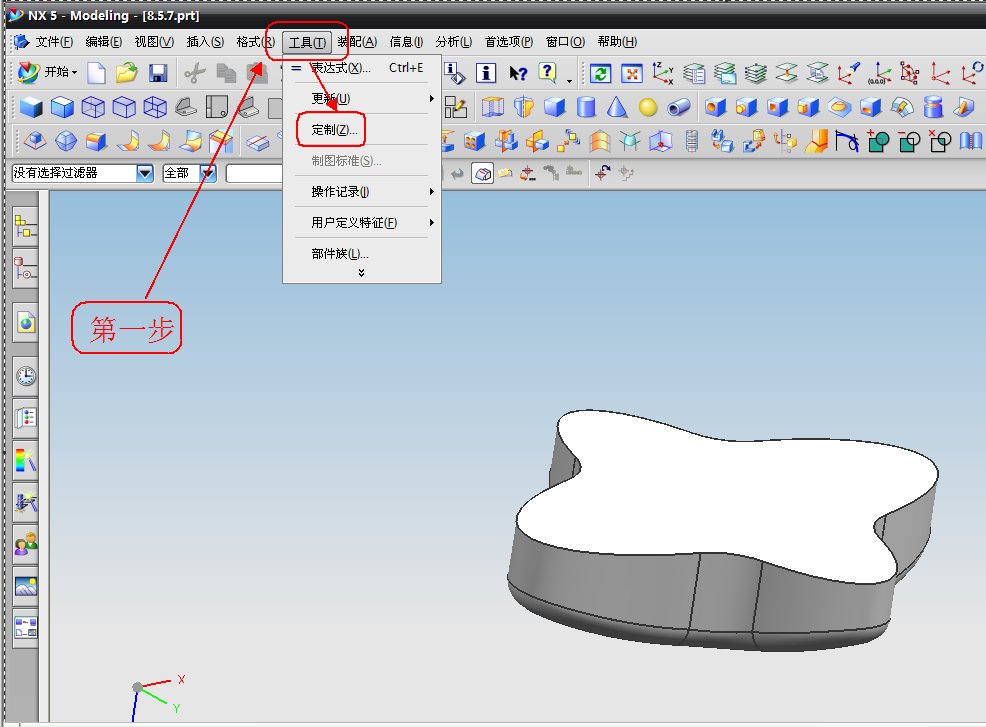Screen dimensions: 986x727
Task: Refresh the view with the green arrows icon
Action: point(600,73)
